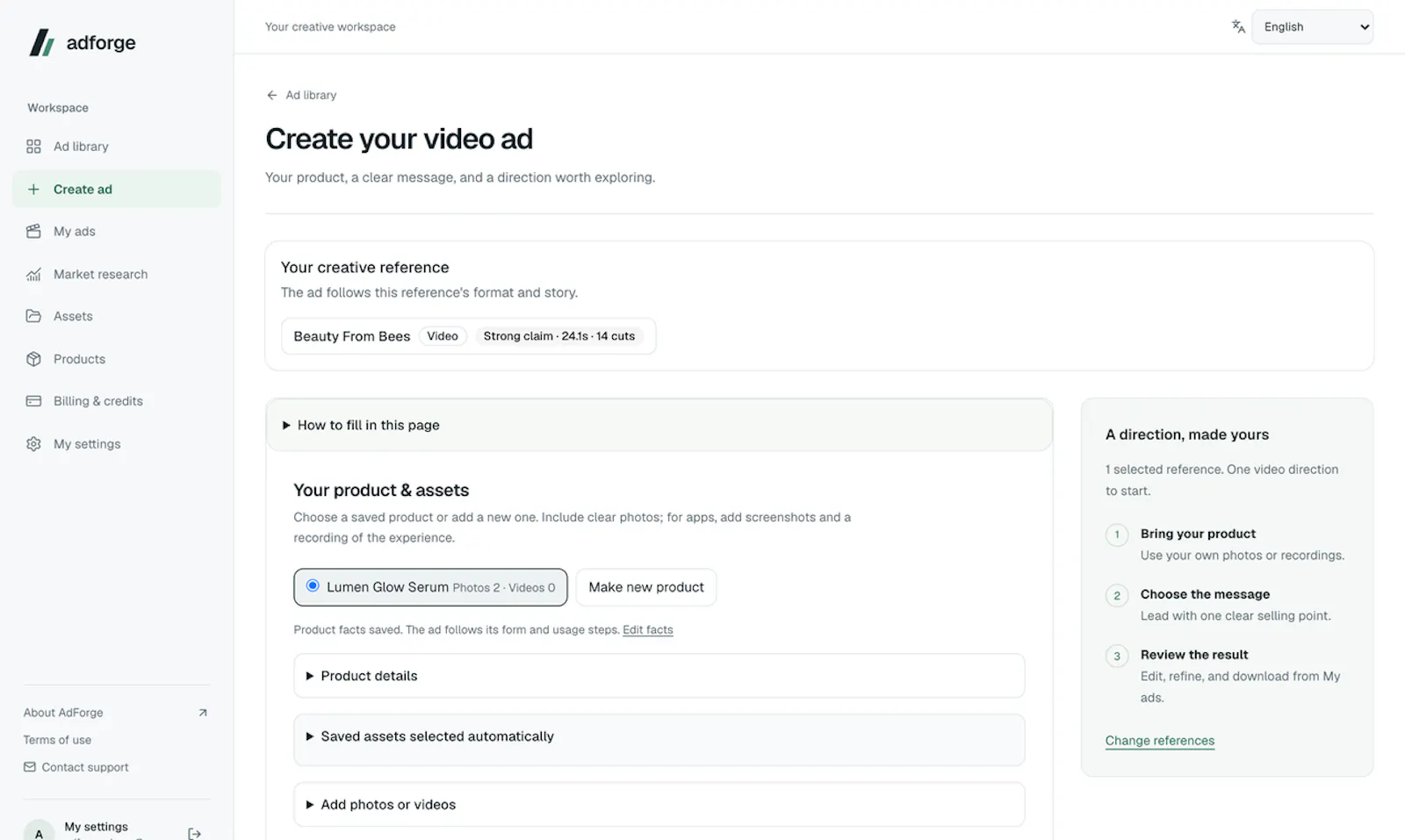The width and height of the screenshot is (1405, 840).
Task: Open Billing & credits via its card icon
Action: pos(33,401)
